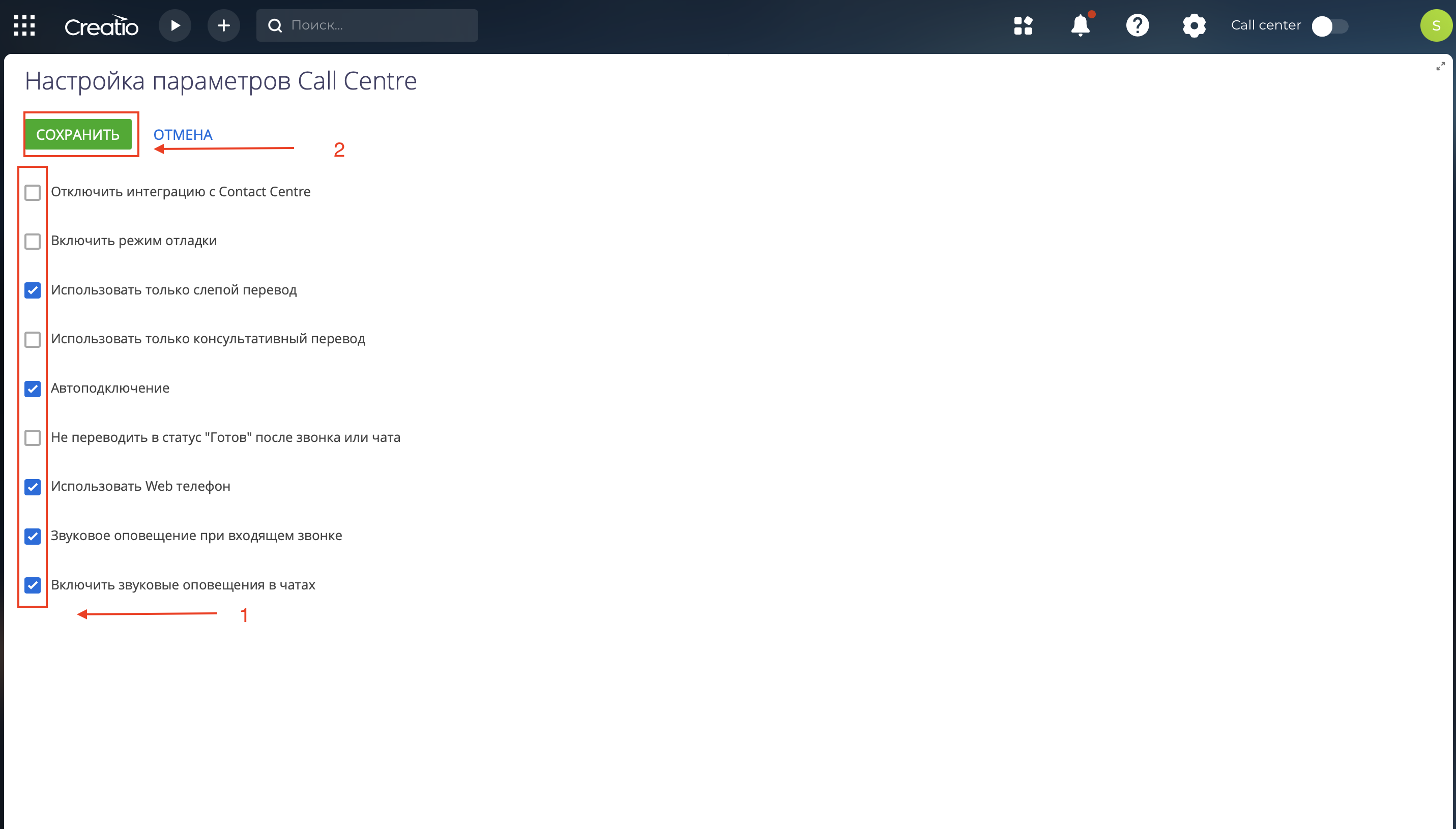1456x829 pixels.
Task: Open the notifications bell
Action: (x=1080, y=25)
